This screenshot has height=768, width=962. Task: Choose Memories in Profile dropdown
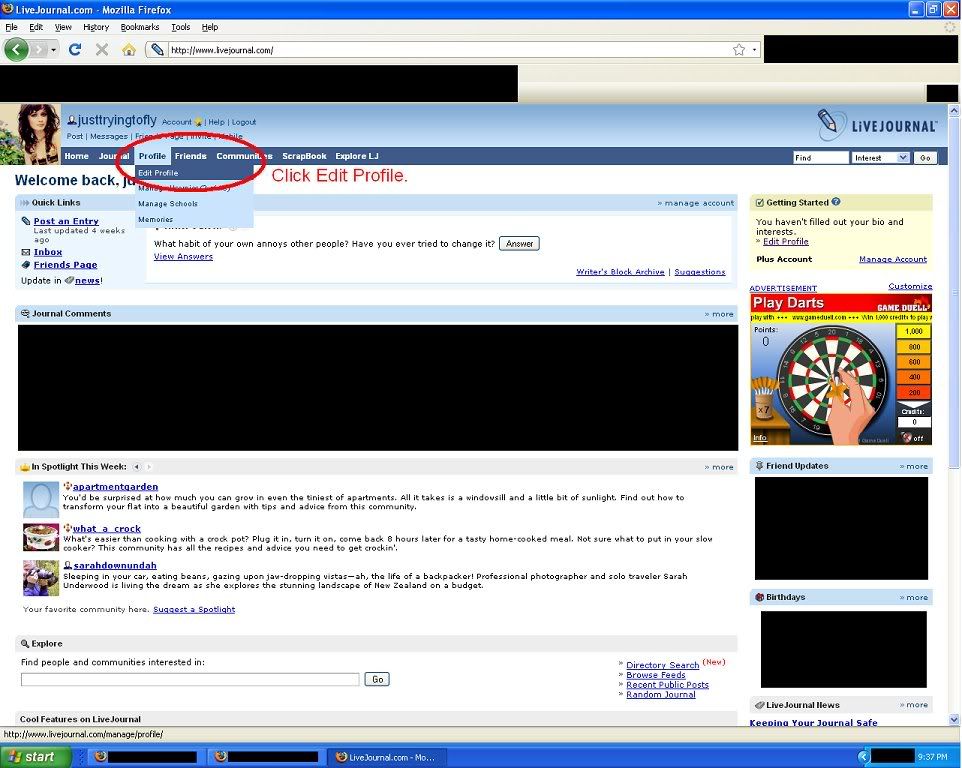[x=156, y=219]
